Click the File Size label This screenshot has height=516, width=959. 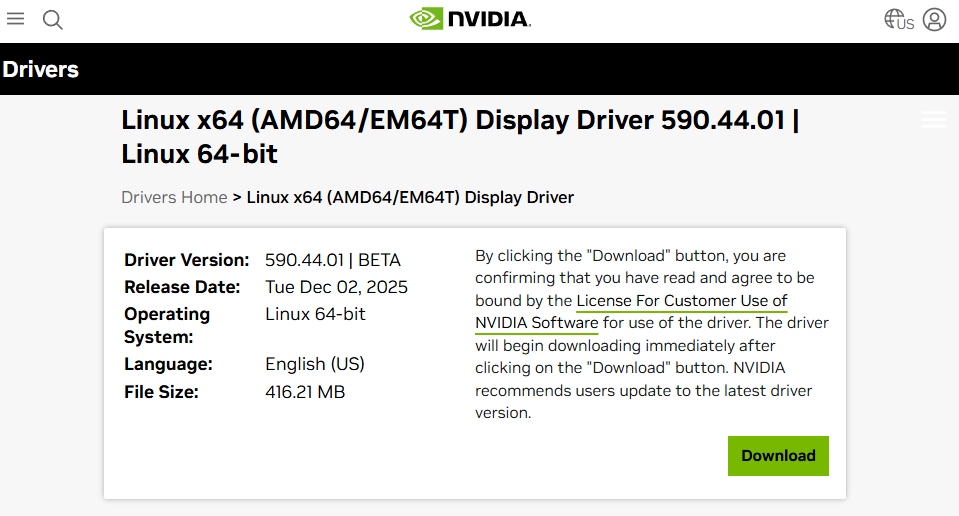pos(161,392)
